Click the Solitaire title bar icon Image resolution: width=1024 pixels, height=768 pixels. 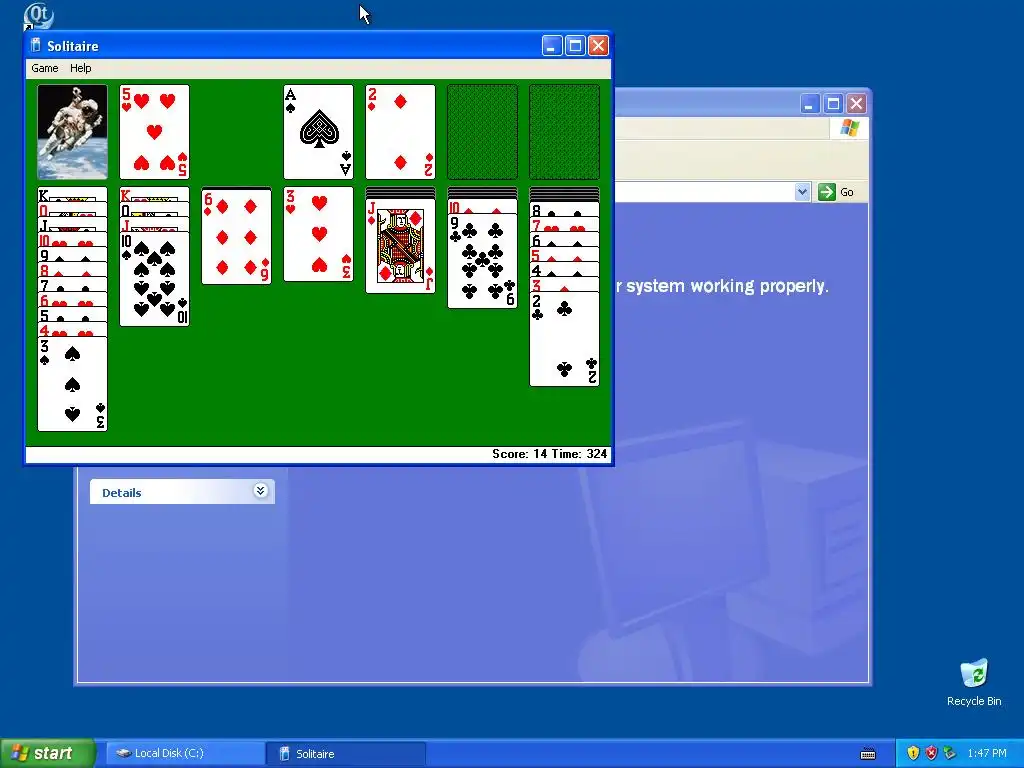36,46
